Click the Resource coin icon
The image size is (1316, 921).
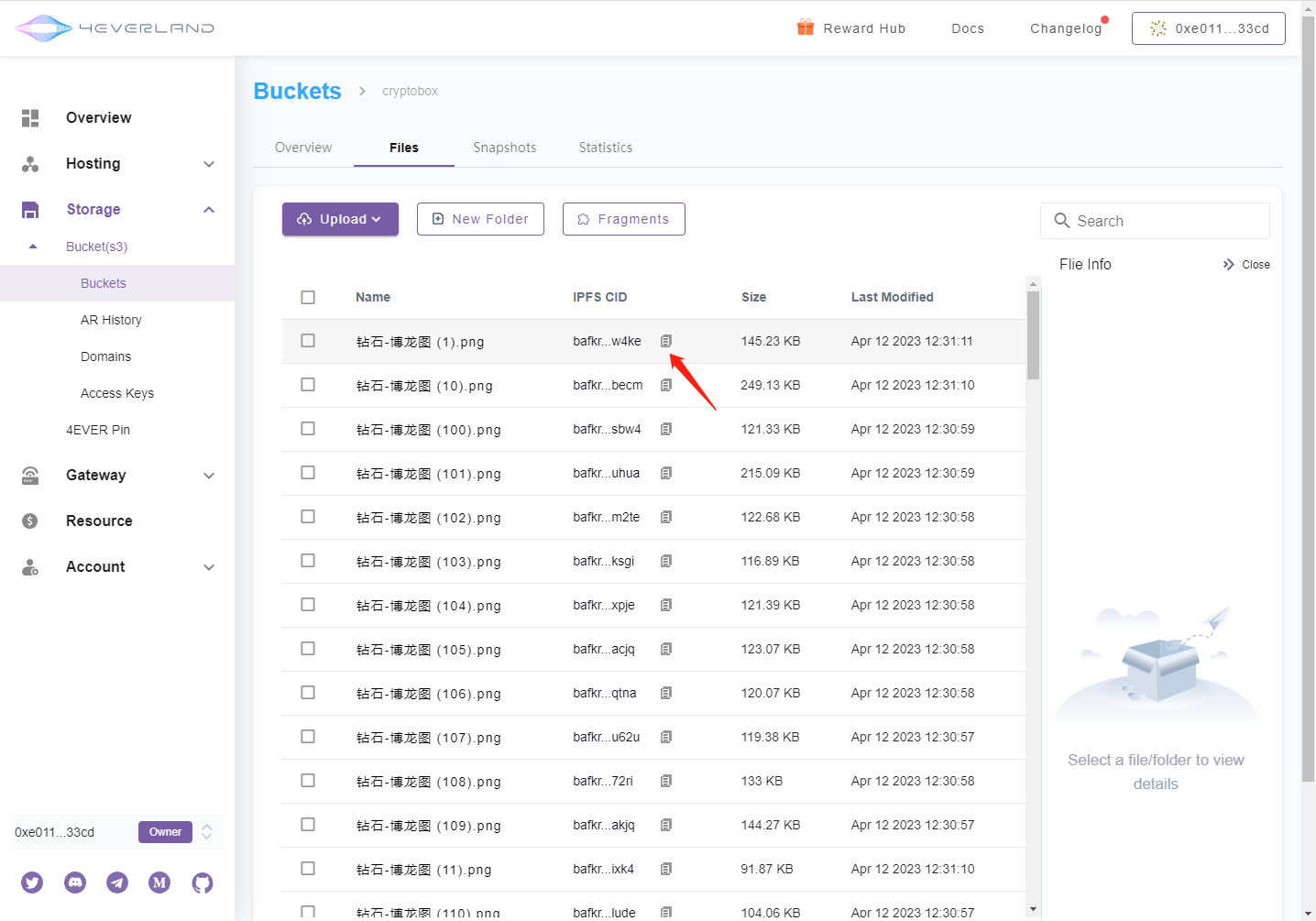pos(30,521)
